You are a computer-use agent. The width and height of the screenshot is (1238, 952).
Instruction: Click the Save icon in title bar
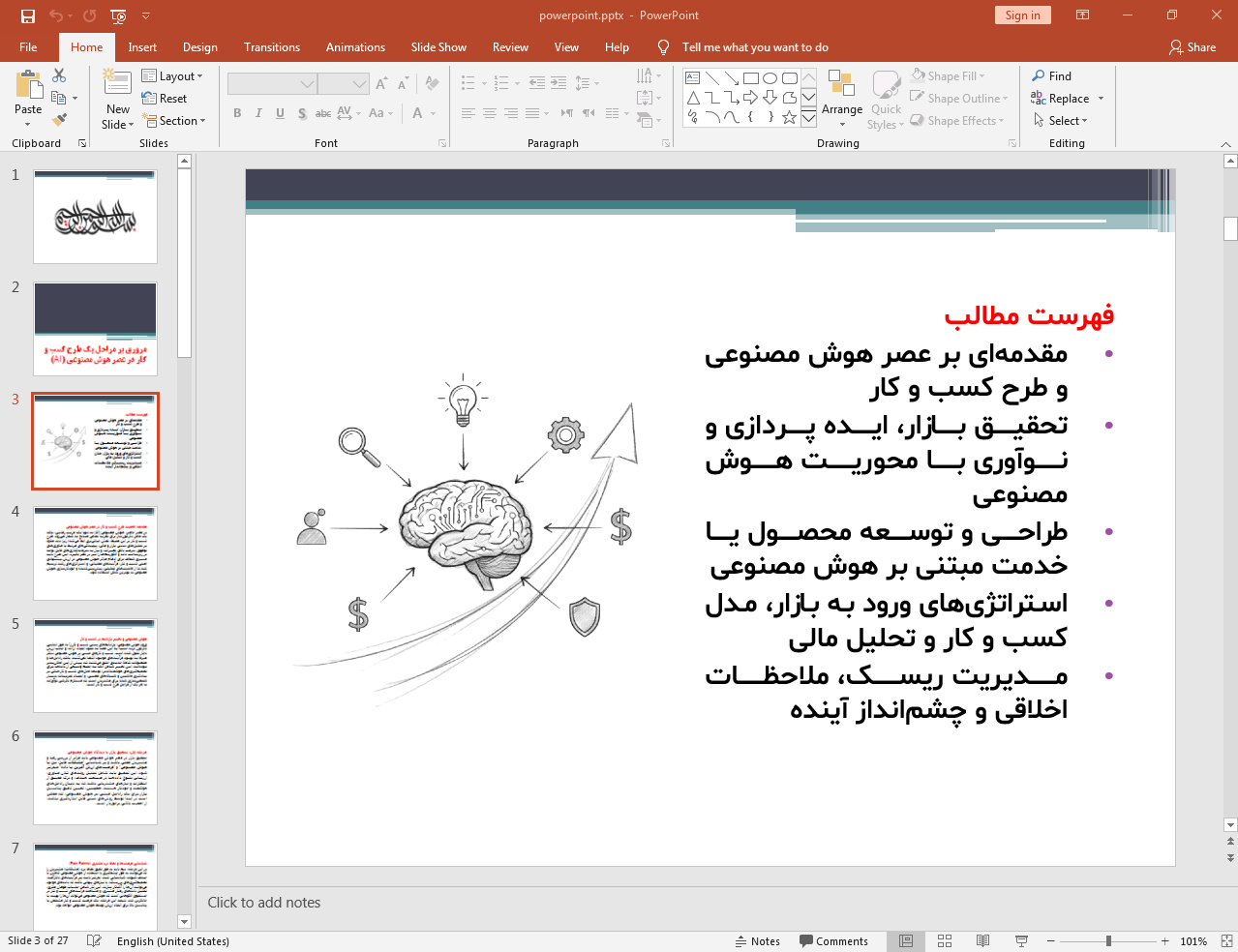[28, 15]
